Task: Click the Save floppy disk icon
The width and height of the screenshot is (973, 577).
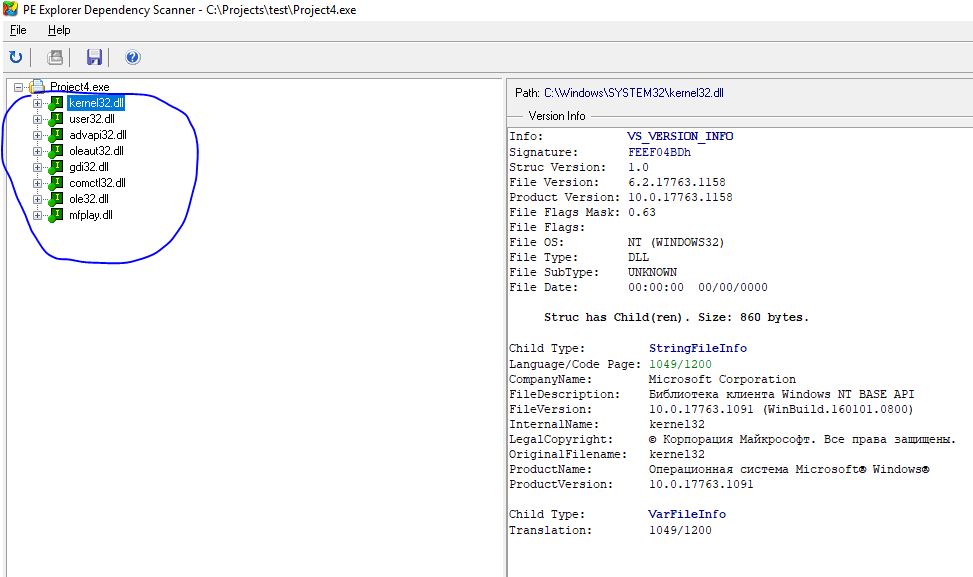Action: [x=95, y=58]
